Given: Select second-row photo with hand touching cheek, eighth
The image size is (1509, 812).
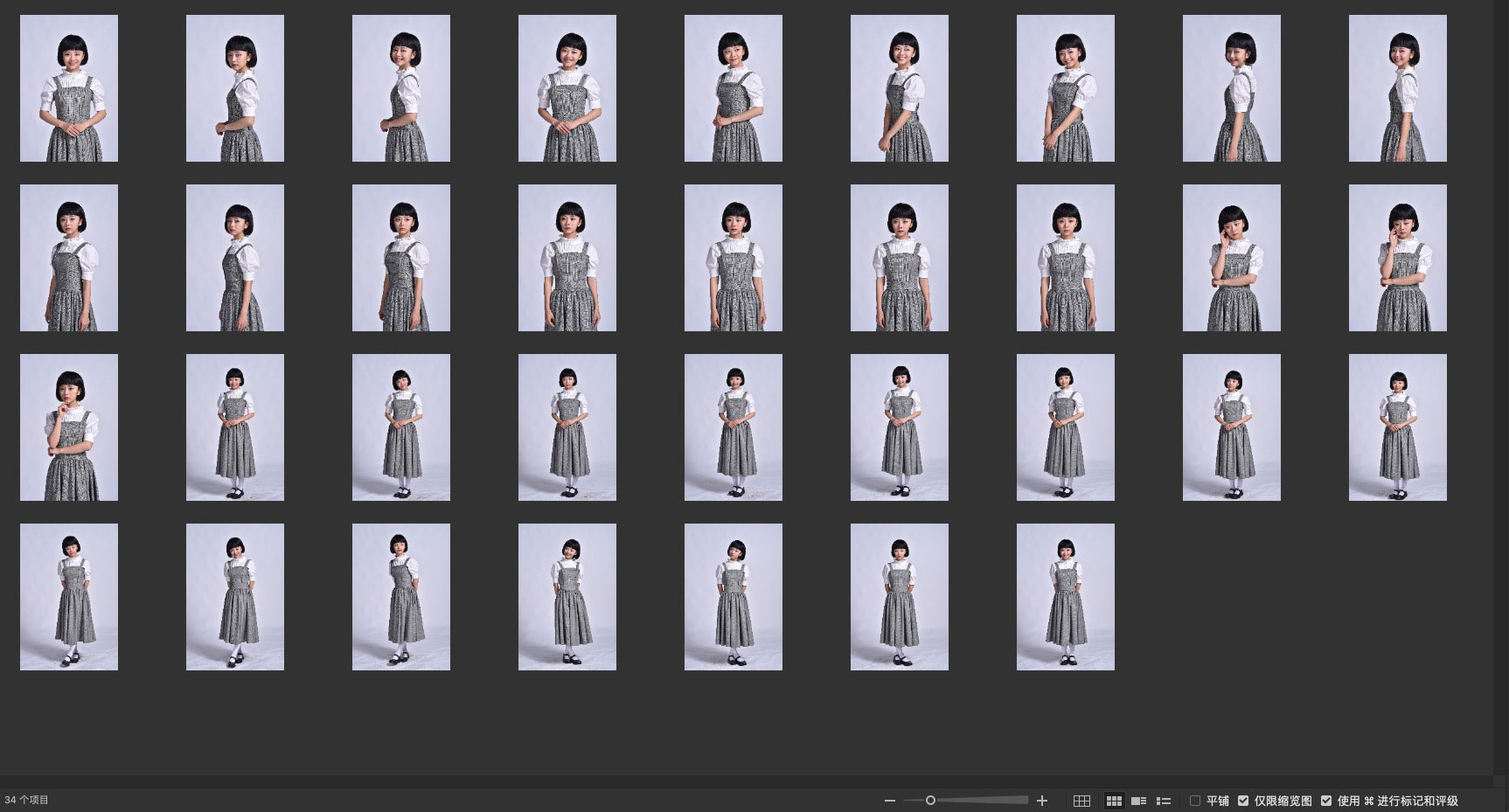Looking at the screenshot, I should [1231, 258].
